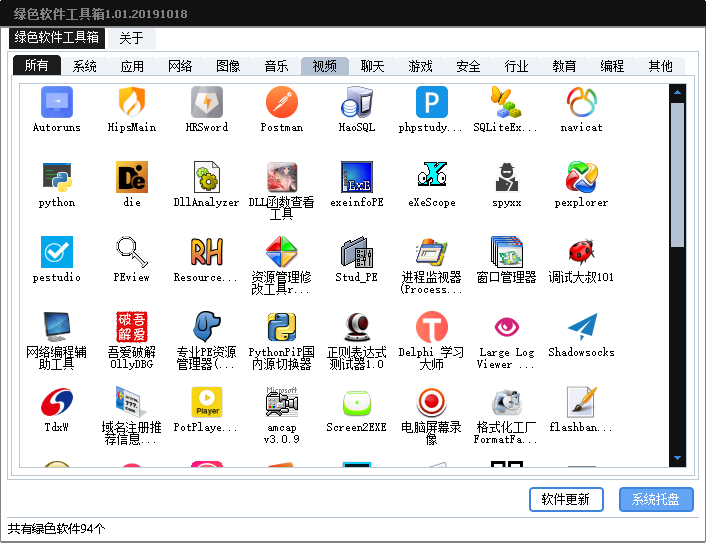The width and height of the screenshot is (706, 543).
Task: Open the 窗口管理器 icon
Action: pos(507,252)
